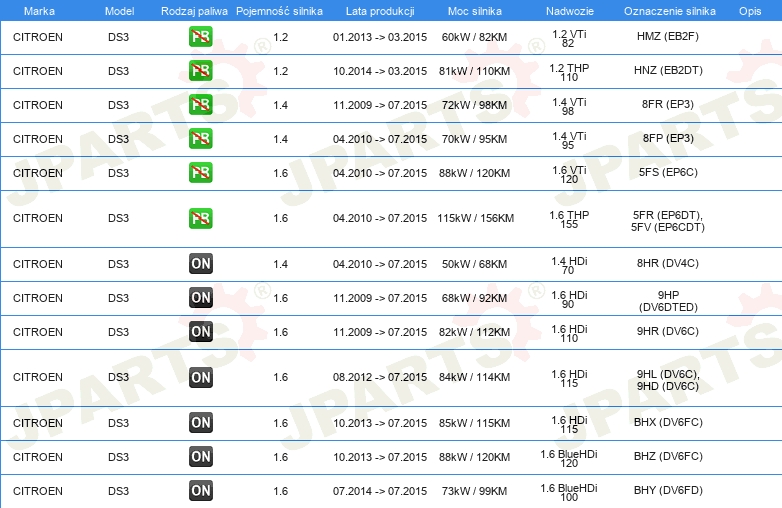Click petrol icon in 8FP (EP3) row

[x=200, y=138]
